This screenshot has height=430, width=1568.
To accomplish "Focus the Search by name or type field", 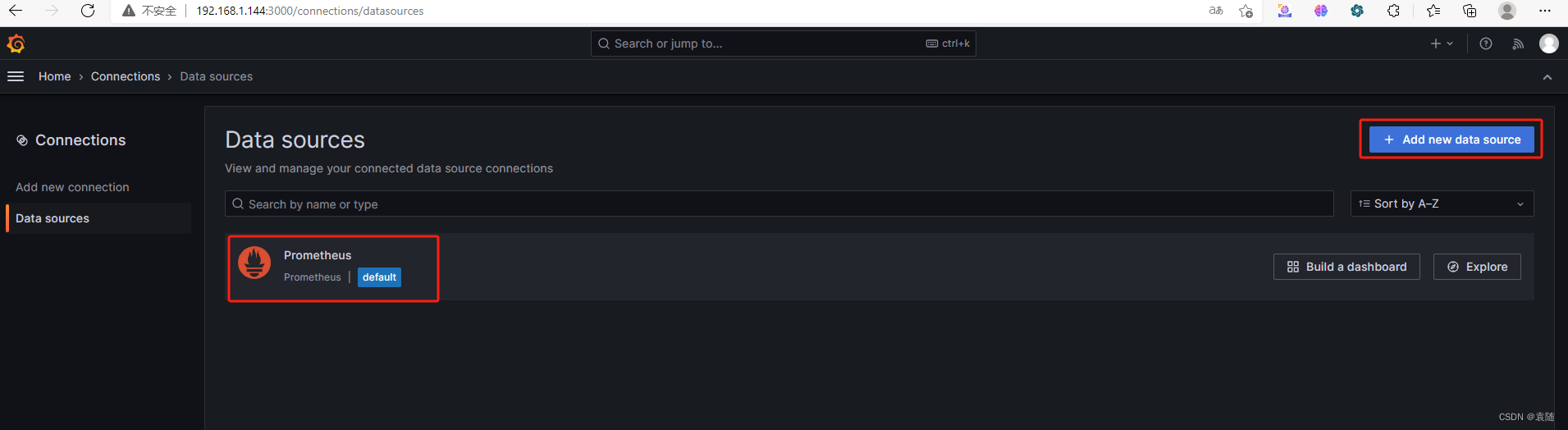I will point(779,204).
